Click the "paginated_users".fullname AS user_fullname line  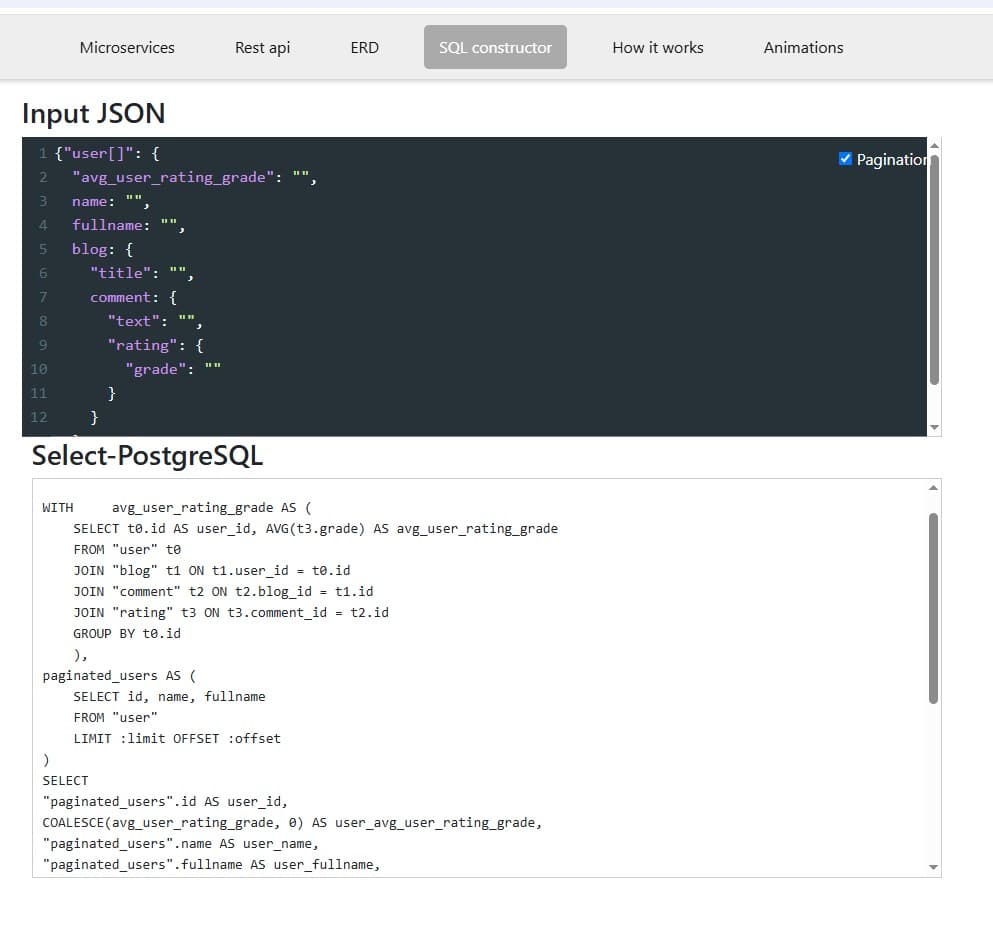[x=211, y=864]
